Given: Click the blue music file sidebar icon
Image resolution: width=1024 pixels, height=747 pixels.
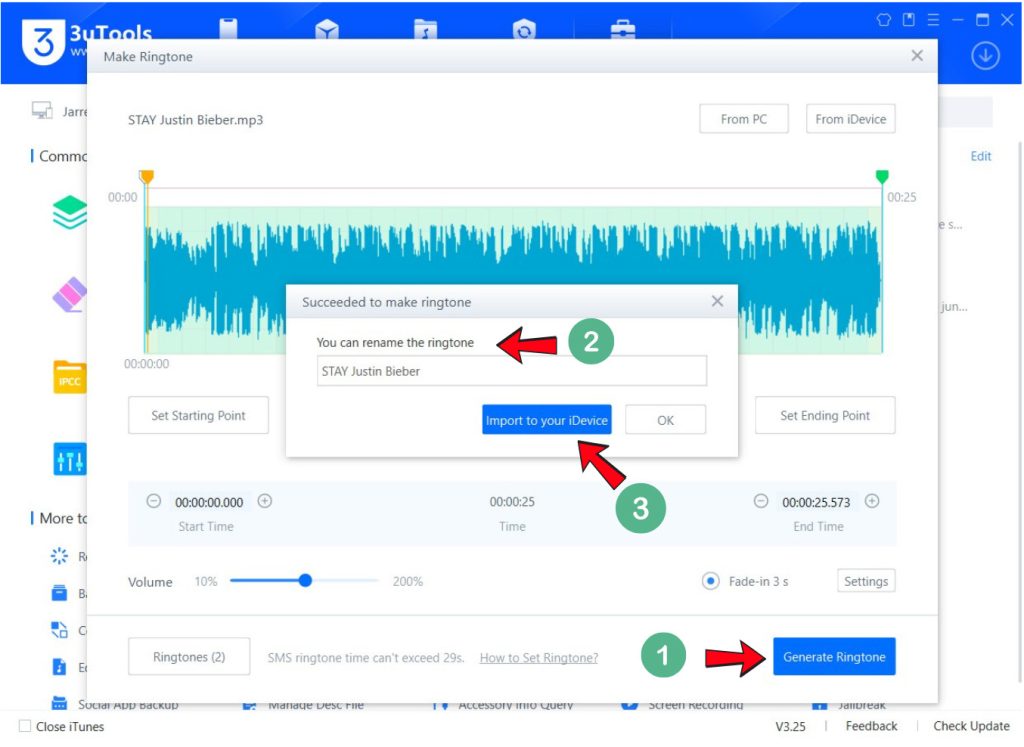Looking at the screenshot, I should click(59, 667).
